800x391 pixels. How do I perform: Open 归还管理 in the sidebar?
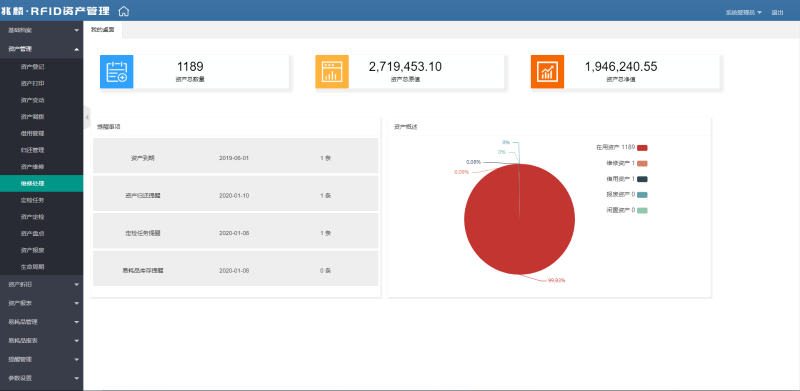tap(41, 150)
